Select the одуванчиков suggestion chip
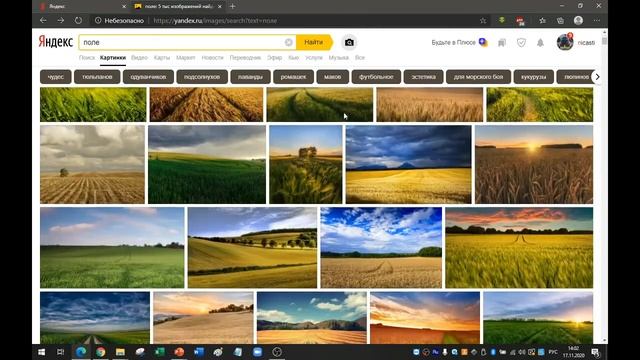The height and width of the screenshot is (360, 640). pyautogui.click(x=148, y=77)
